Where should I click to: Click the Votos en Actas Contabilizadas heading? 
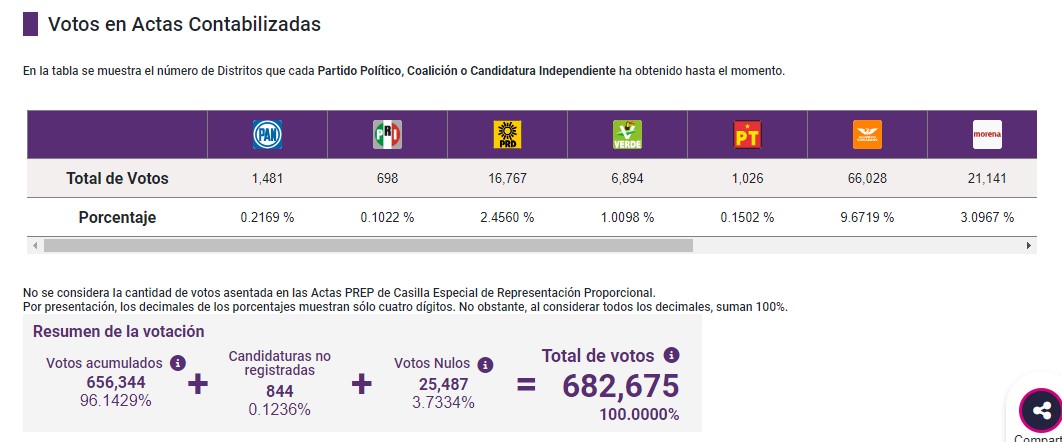[x=184, y=24]
